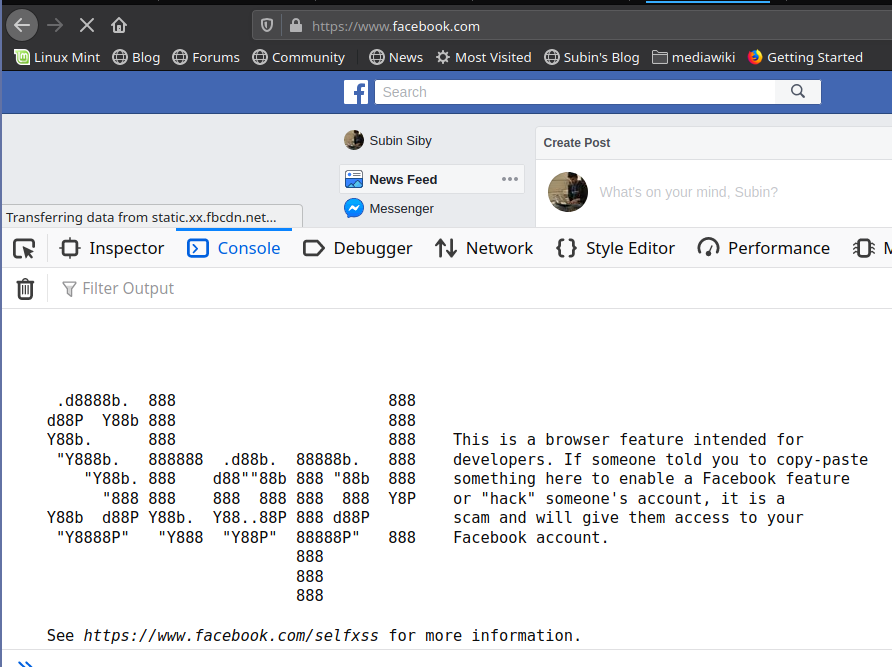Screen dimensions: 892x667
Task: Open Subin's Blog bookmark
Action: [x=592, y=57]
